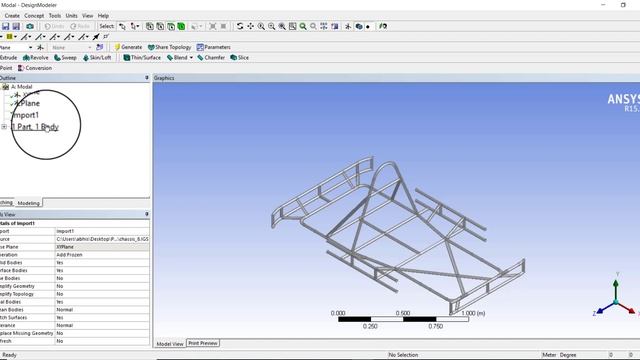
Task: Click the New Selection icon beside Select label
Action: click(122, 26)
